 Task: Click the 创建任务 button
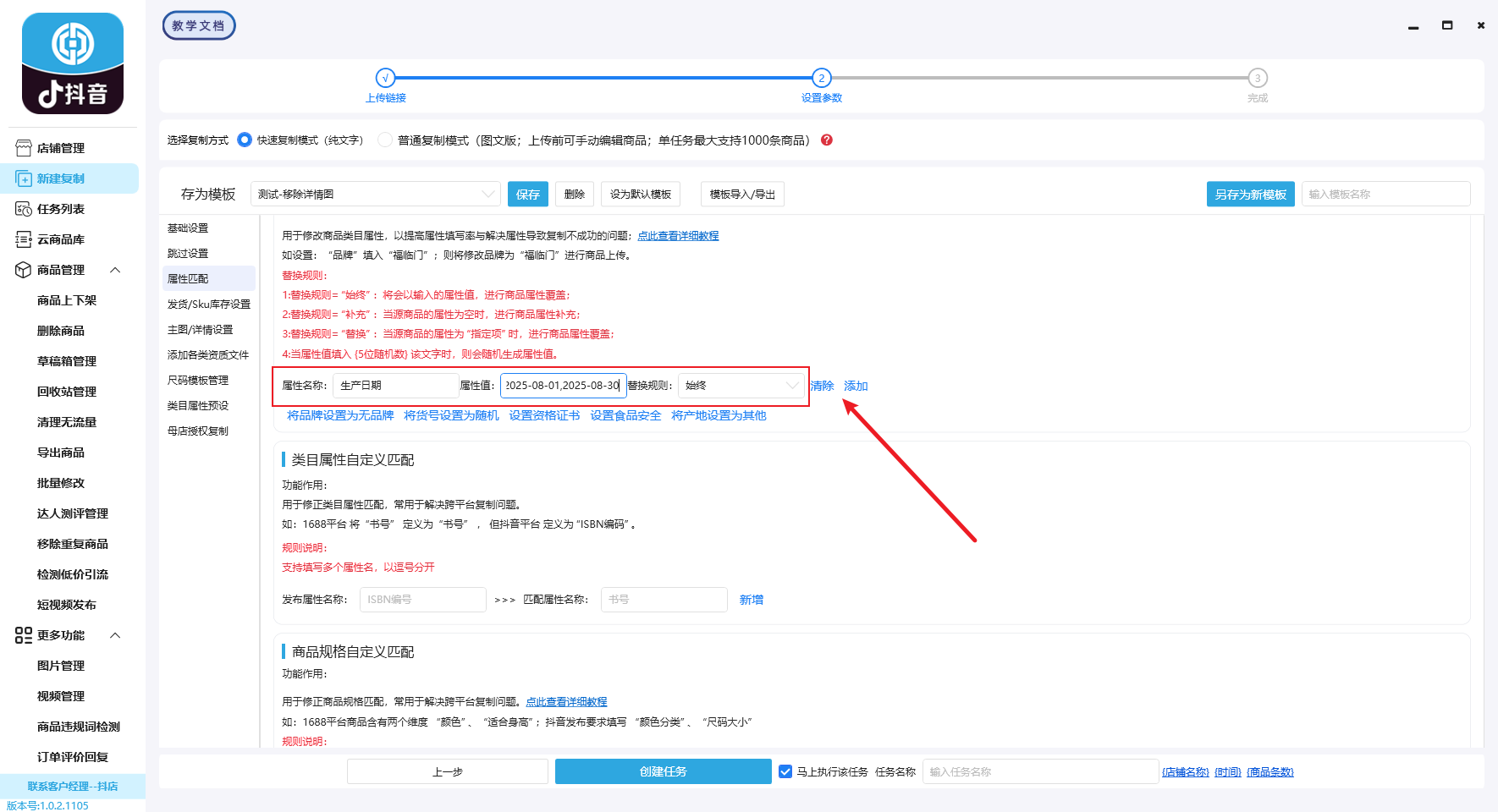(x=664, y=771)
